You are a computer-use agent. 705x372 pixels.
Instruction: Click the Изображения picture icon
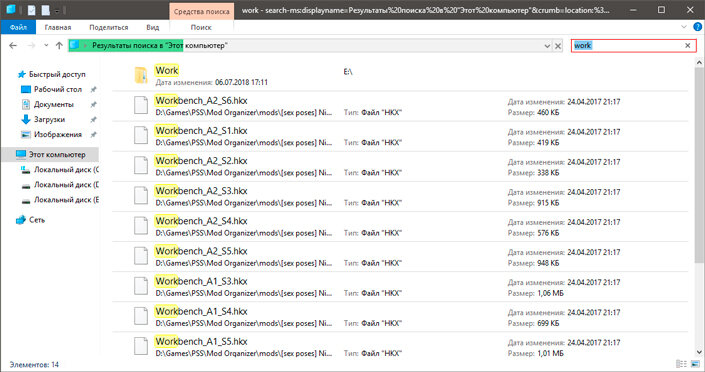point(26,134)
